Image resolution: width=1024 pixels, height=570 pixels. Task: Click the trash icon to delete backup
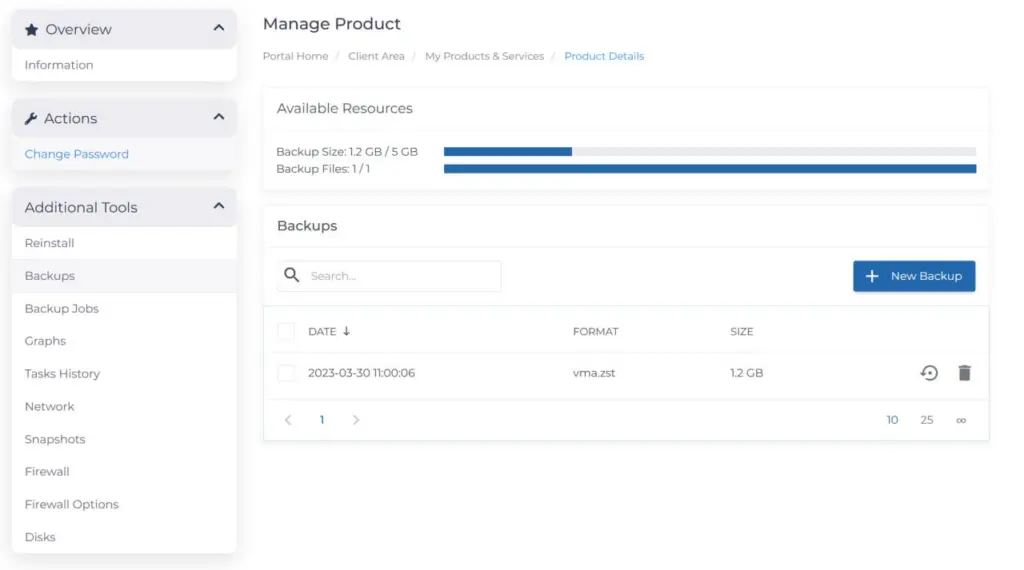[x=964, y=373]
